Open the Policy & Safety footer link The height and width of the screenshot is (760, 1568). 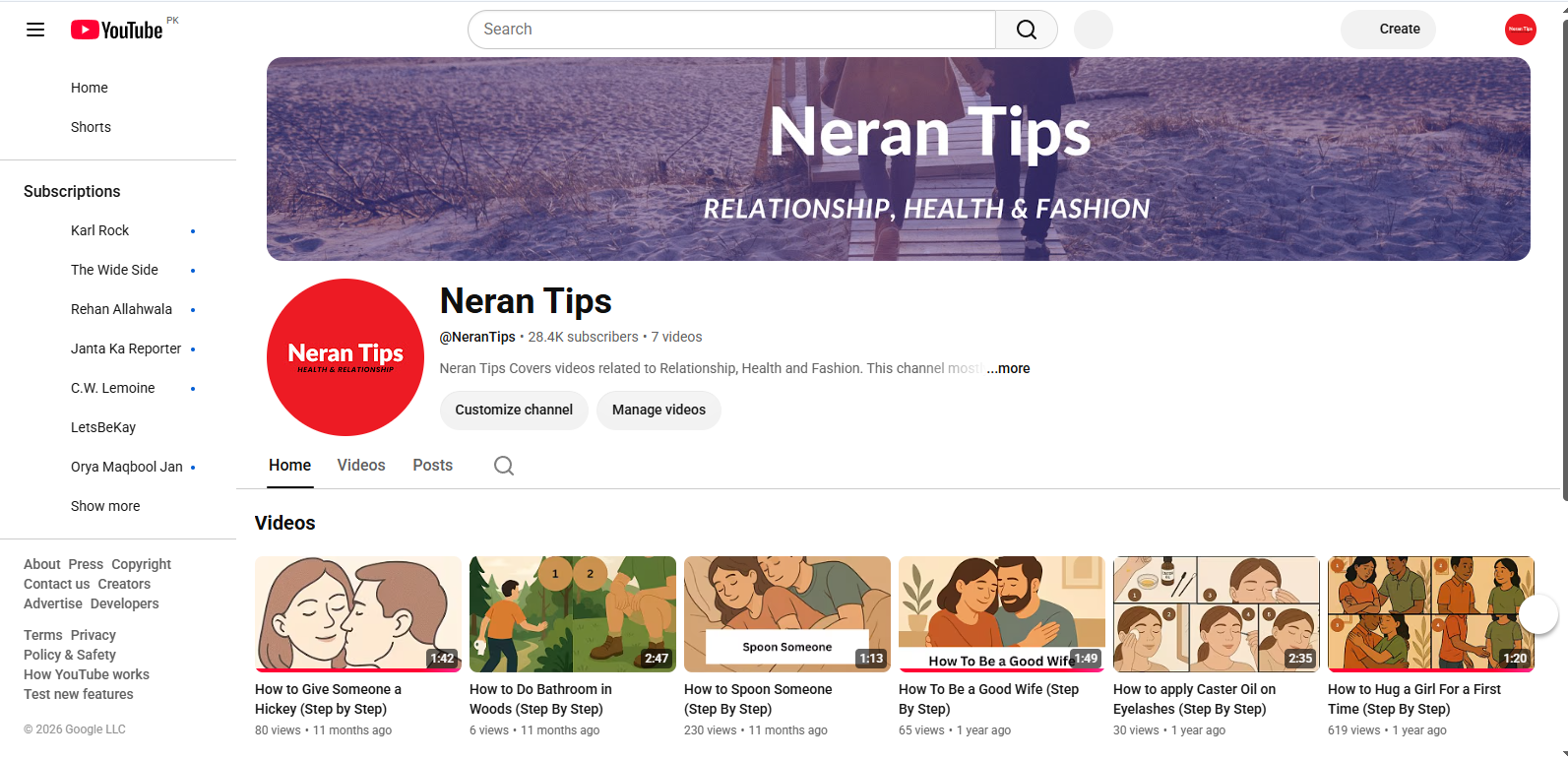coord(70,655)
